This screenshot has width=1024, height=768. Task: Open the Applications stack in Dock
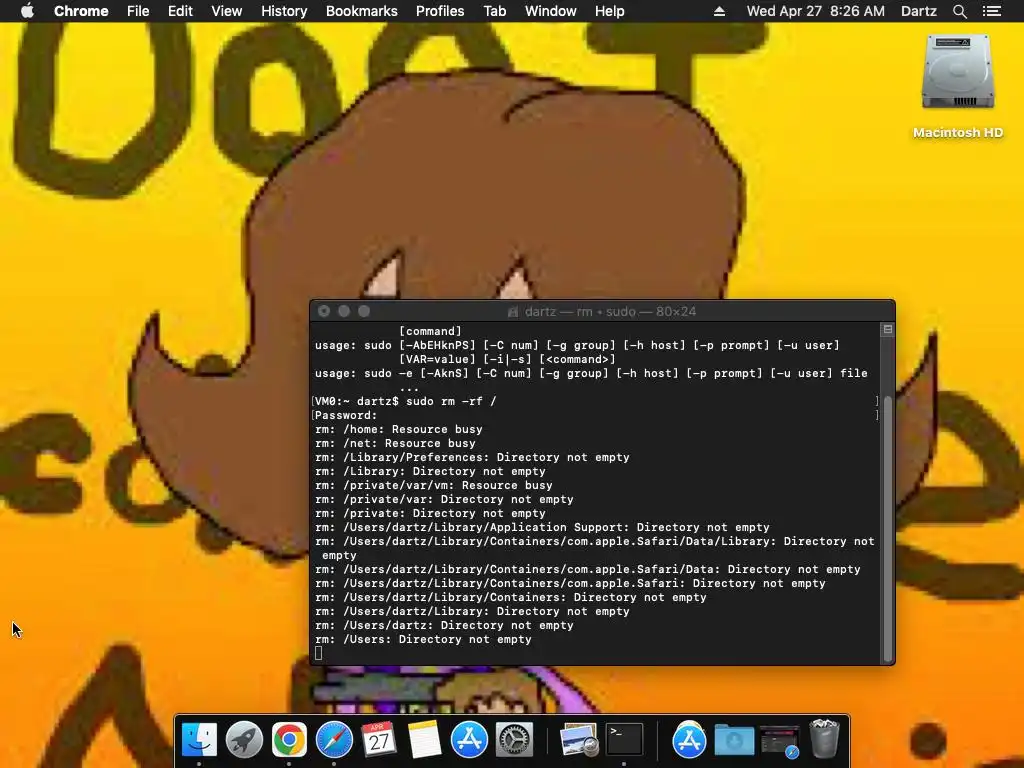(689, 740)
